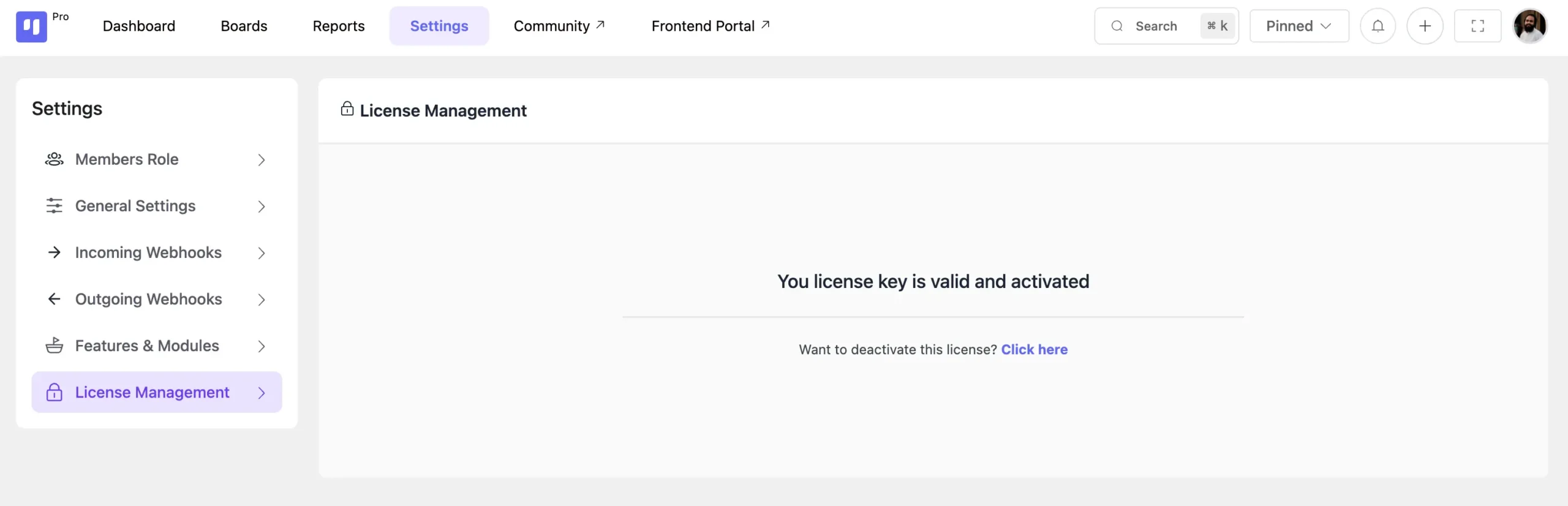Click the Members Role people icon

click(54, 159)
